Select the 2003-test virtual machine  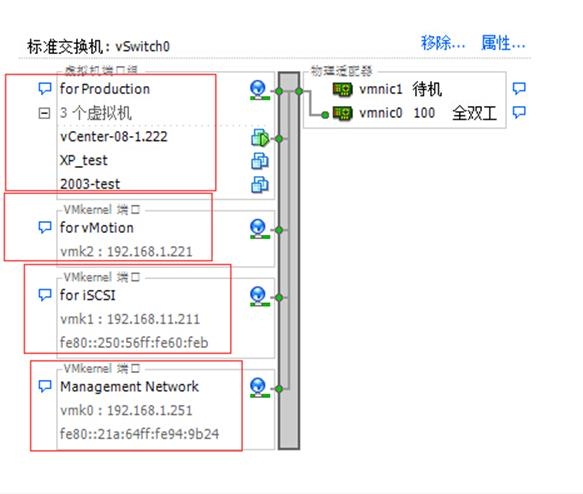click(x=90, y=184)
